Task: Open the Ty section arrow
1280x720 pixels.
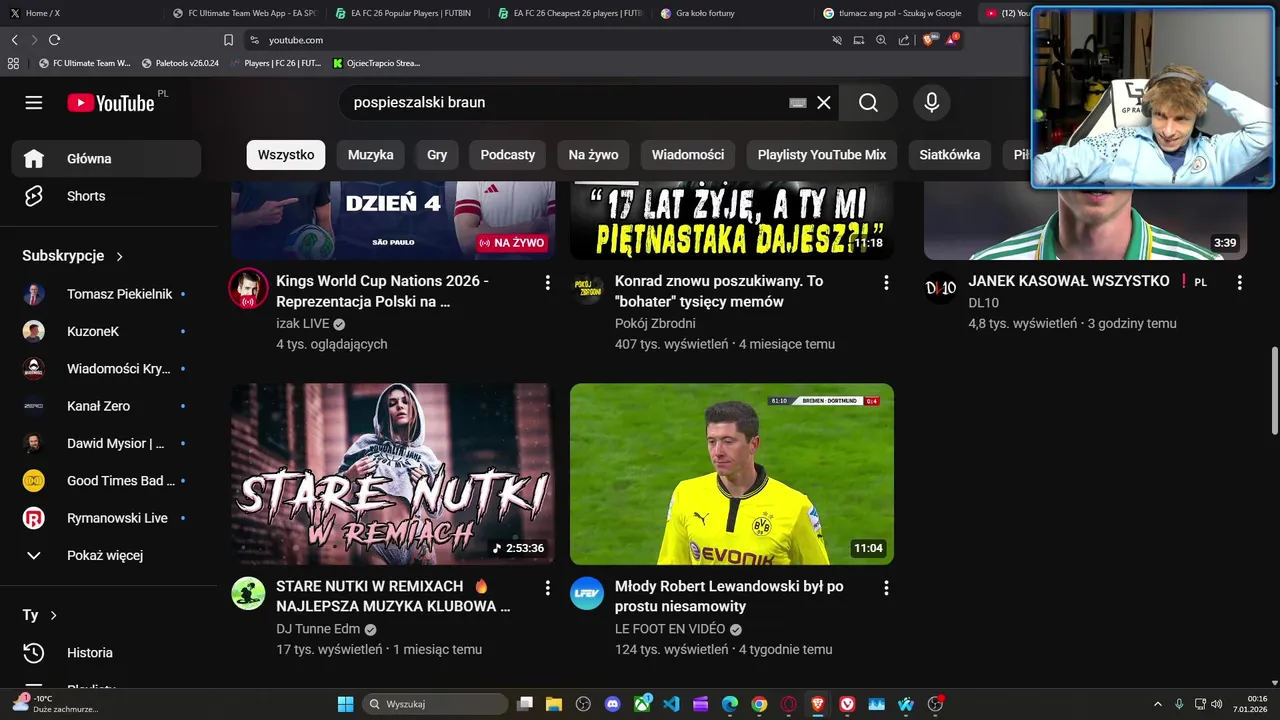Action: [x=54, y=615]
